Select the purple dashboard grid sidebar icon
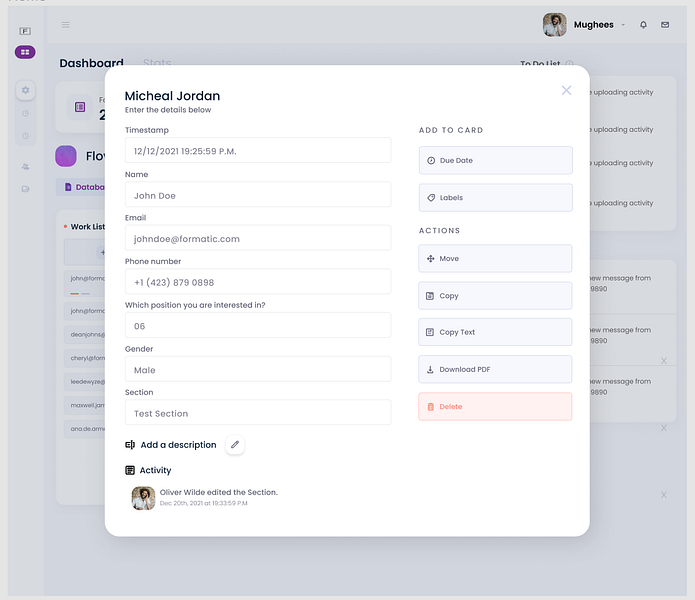 tap(25, 52)
